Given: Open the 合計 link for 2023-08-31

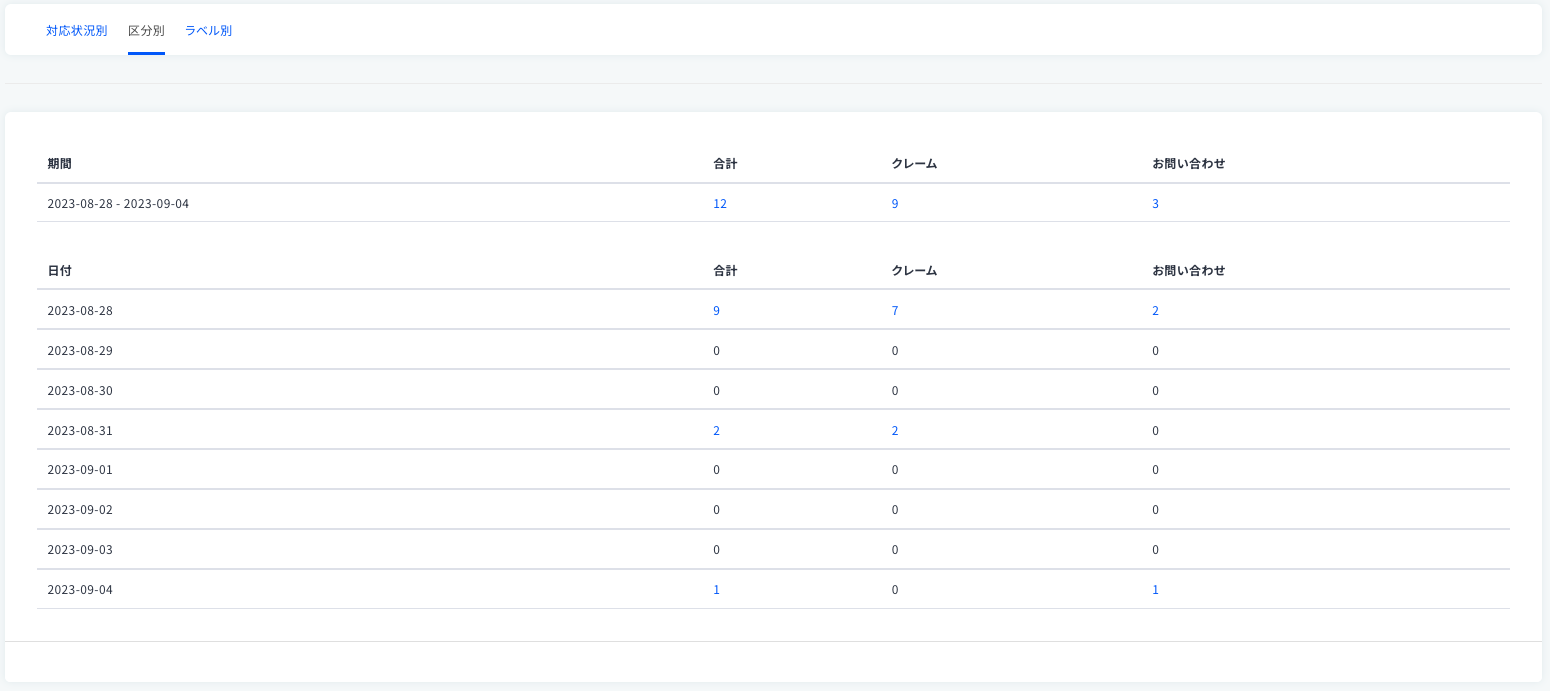Looking at the screenshot, I should point(716,431).
